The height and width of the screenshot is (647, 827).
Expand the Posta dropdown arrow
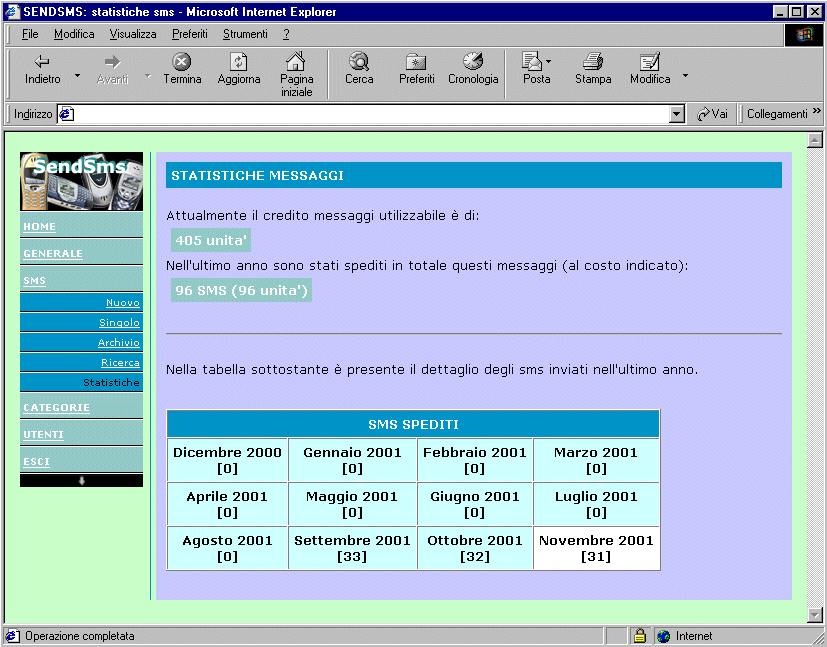(x=549, y=62)
